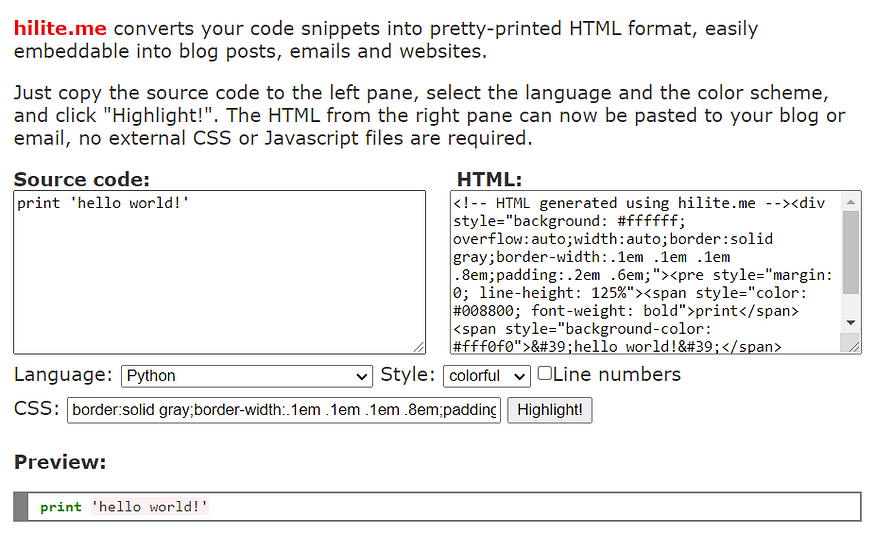Click the 'Line numbers' label text

pyautogui.click(x=617, y=375)
